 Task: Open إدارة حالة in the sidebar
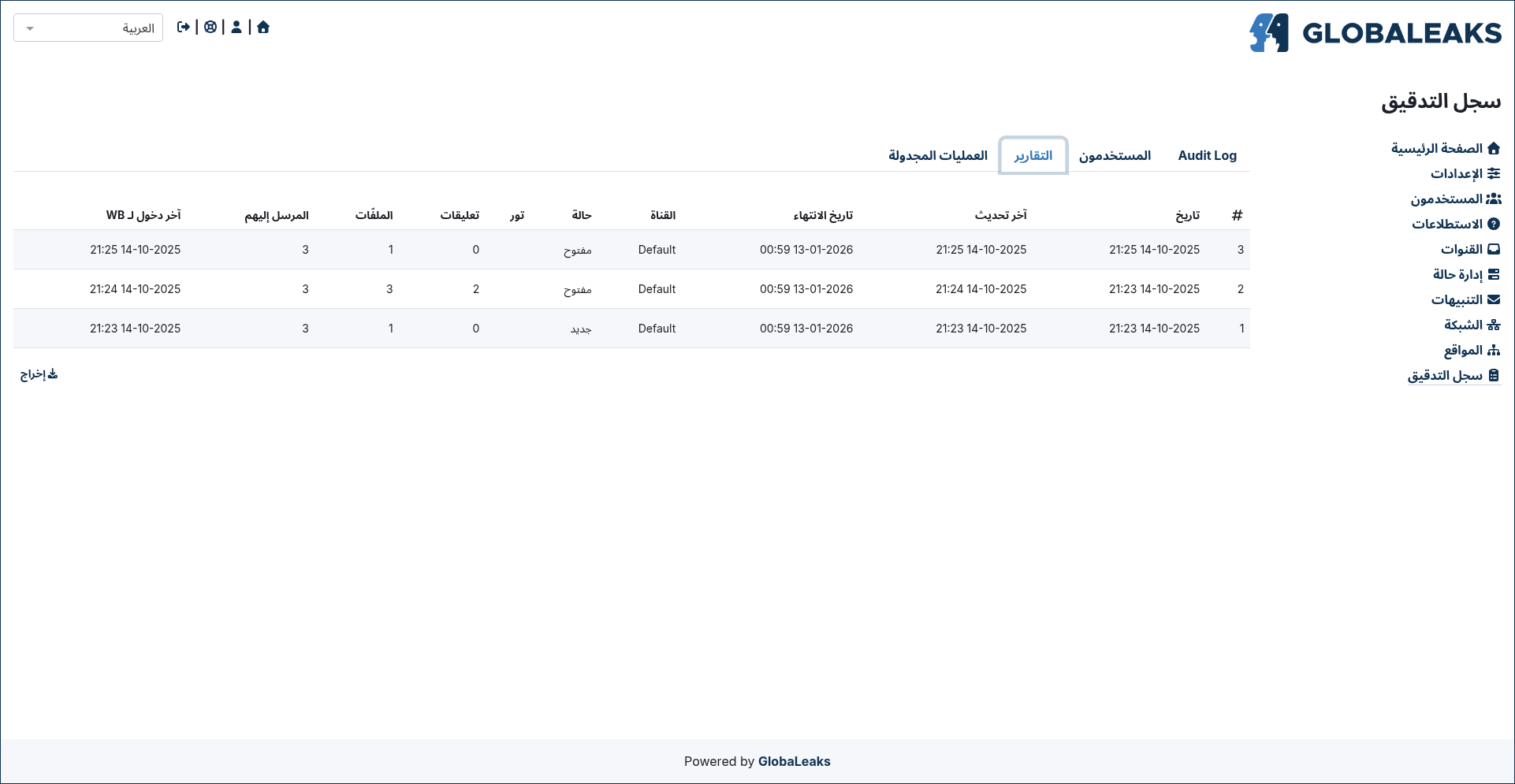point(1466,274)
